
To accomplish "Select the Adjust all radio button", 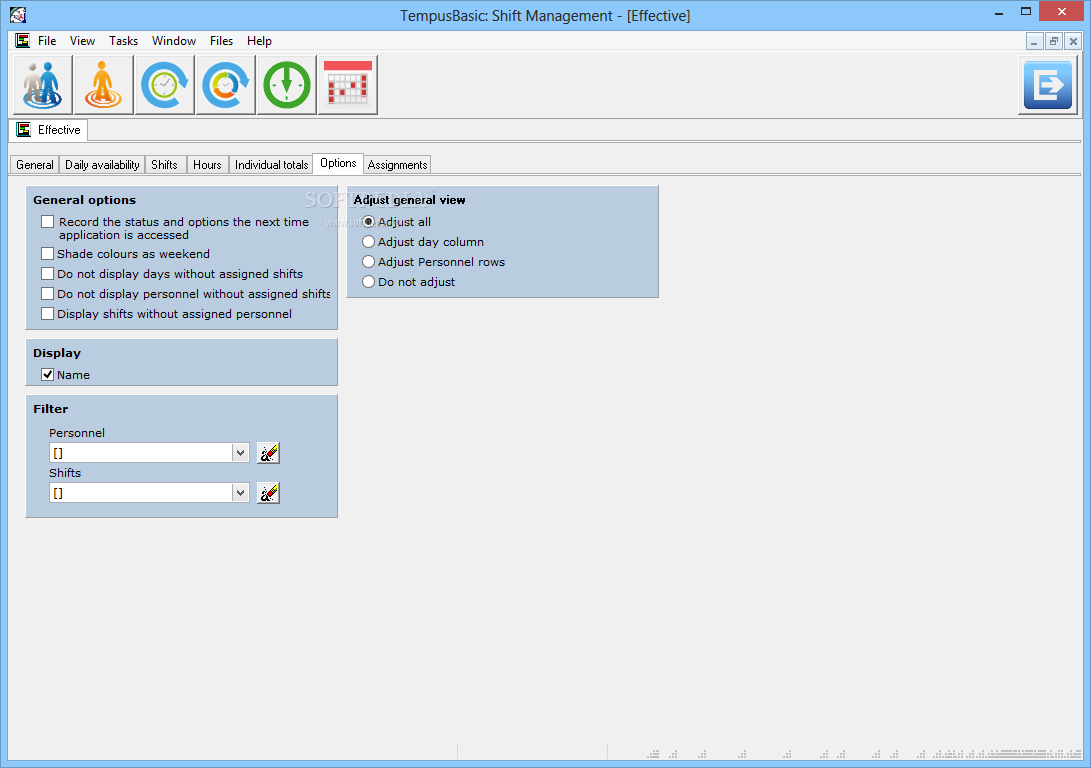I will point(369,222).
